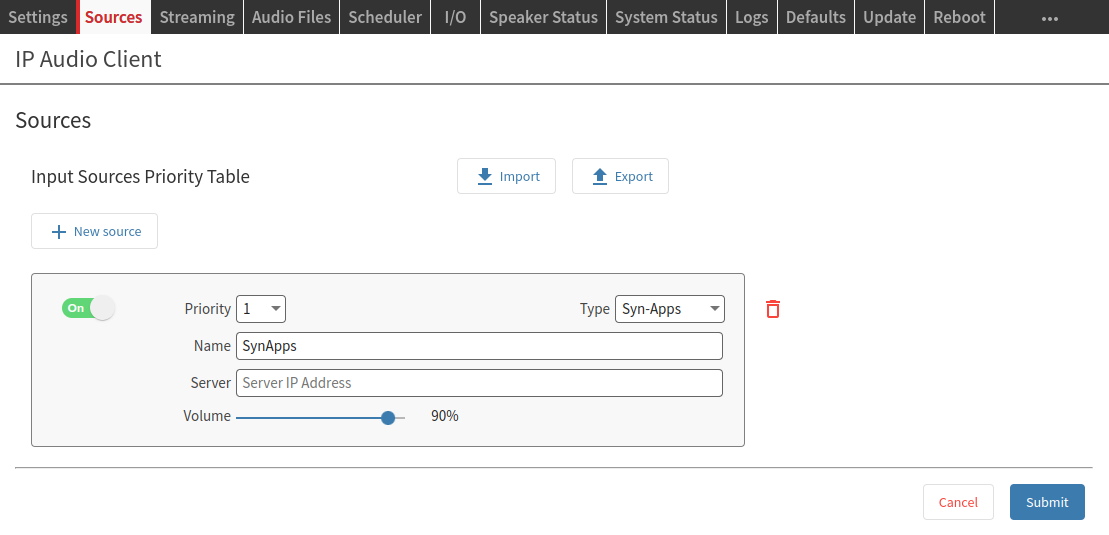Open the System Status tab
Image resolution: width=1109 pixels, height=535 pixels.
pyautogui.click(x=666, y=17)
